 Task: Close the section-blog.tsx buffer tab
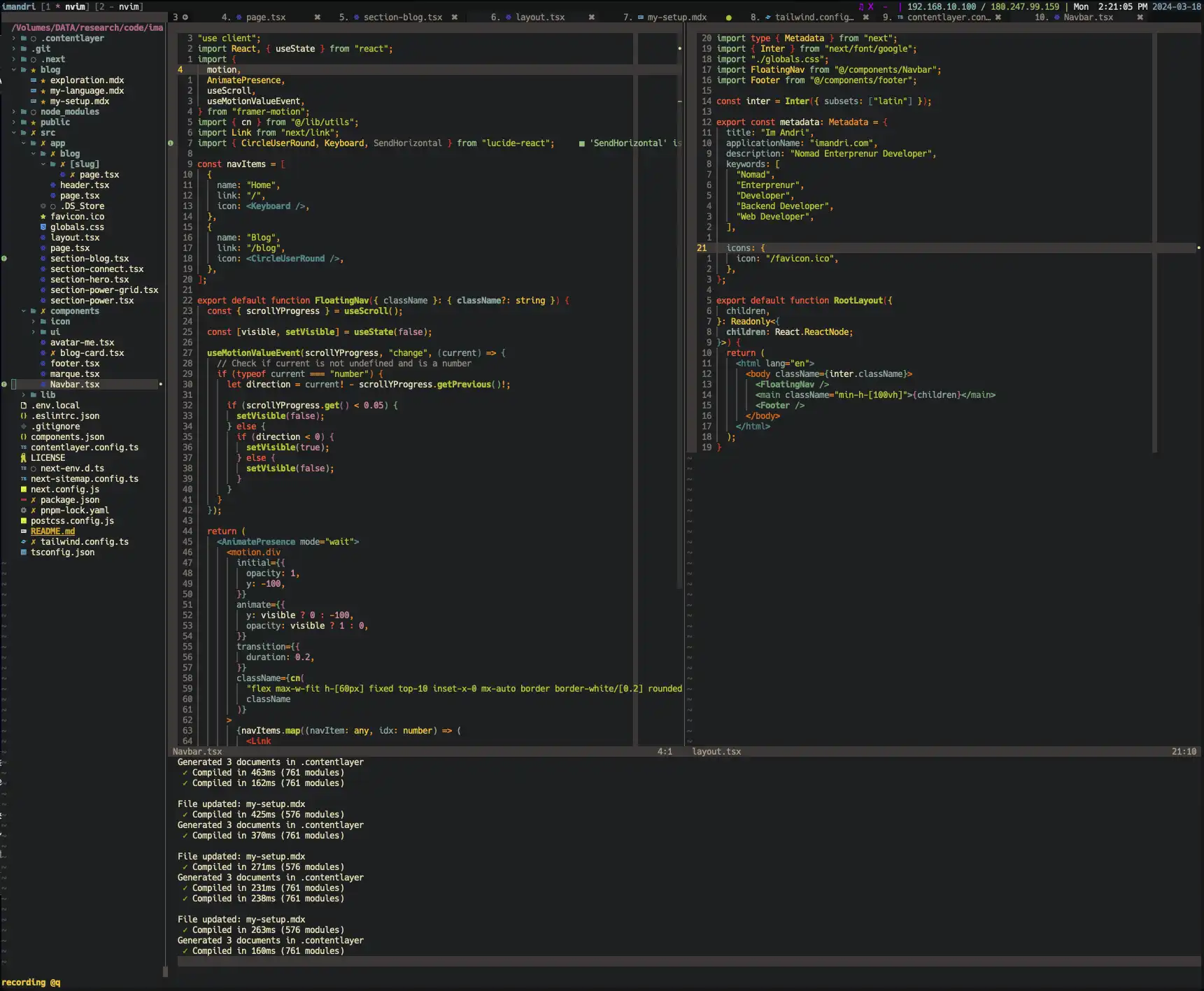tap(454, 17)
